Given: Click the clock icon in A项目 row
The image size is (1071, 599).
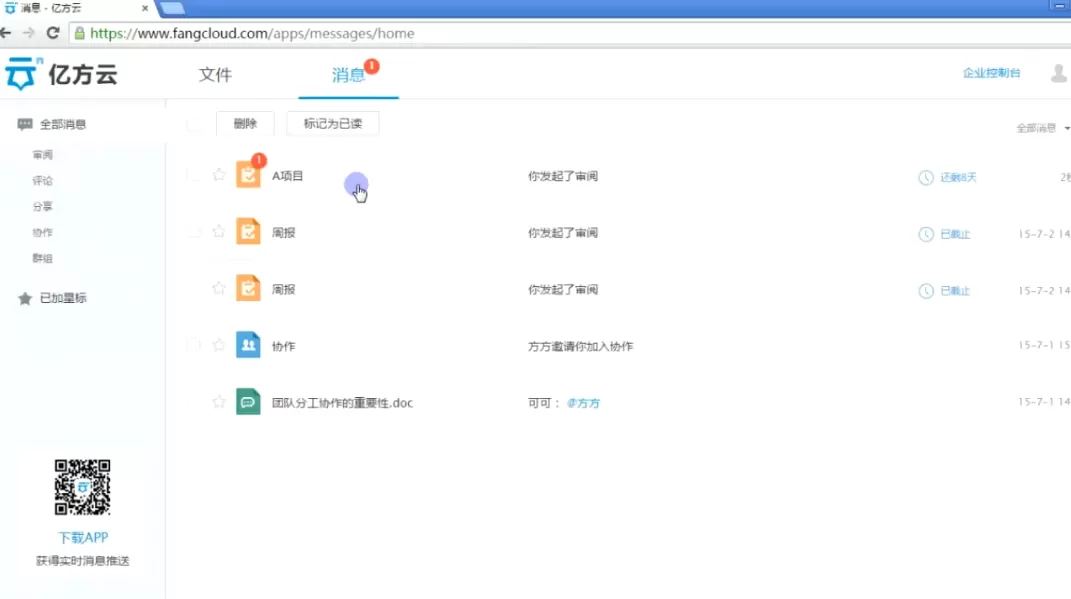Looking at the screenshot, I should click(926, 178).
